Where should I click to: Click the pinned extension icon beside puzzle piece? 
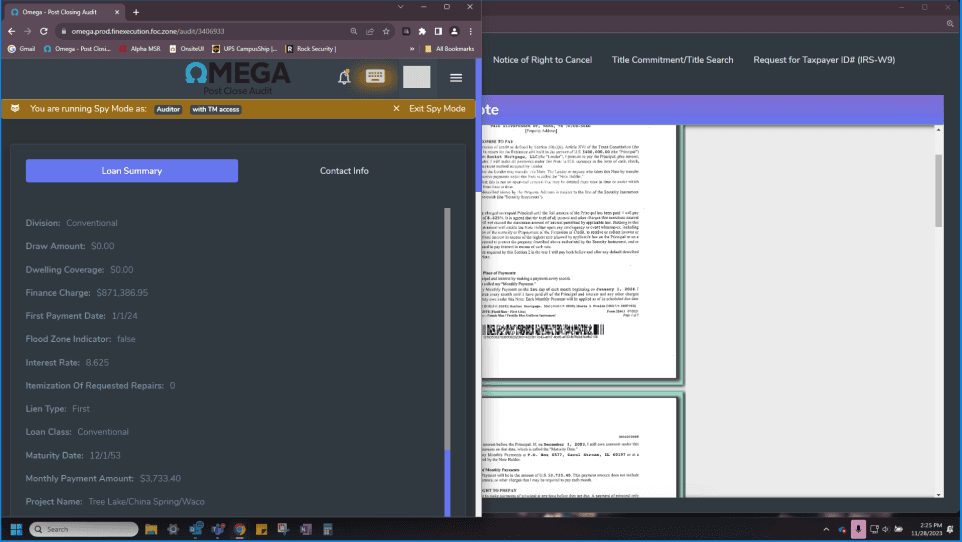coord(406,31)
